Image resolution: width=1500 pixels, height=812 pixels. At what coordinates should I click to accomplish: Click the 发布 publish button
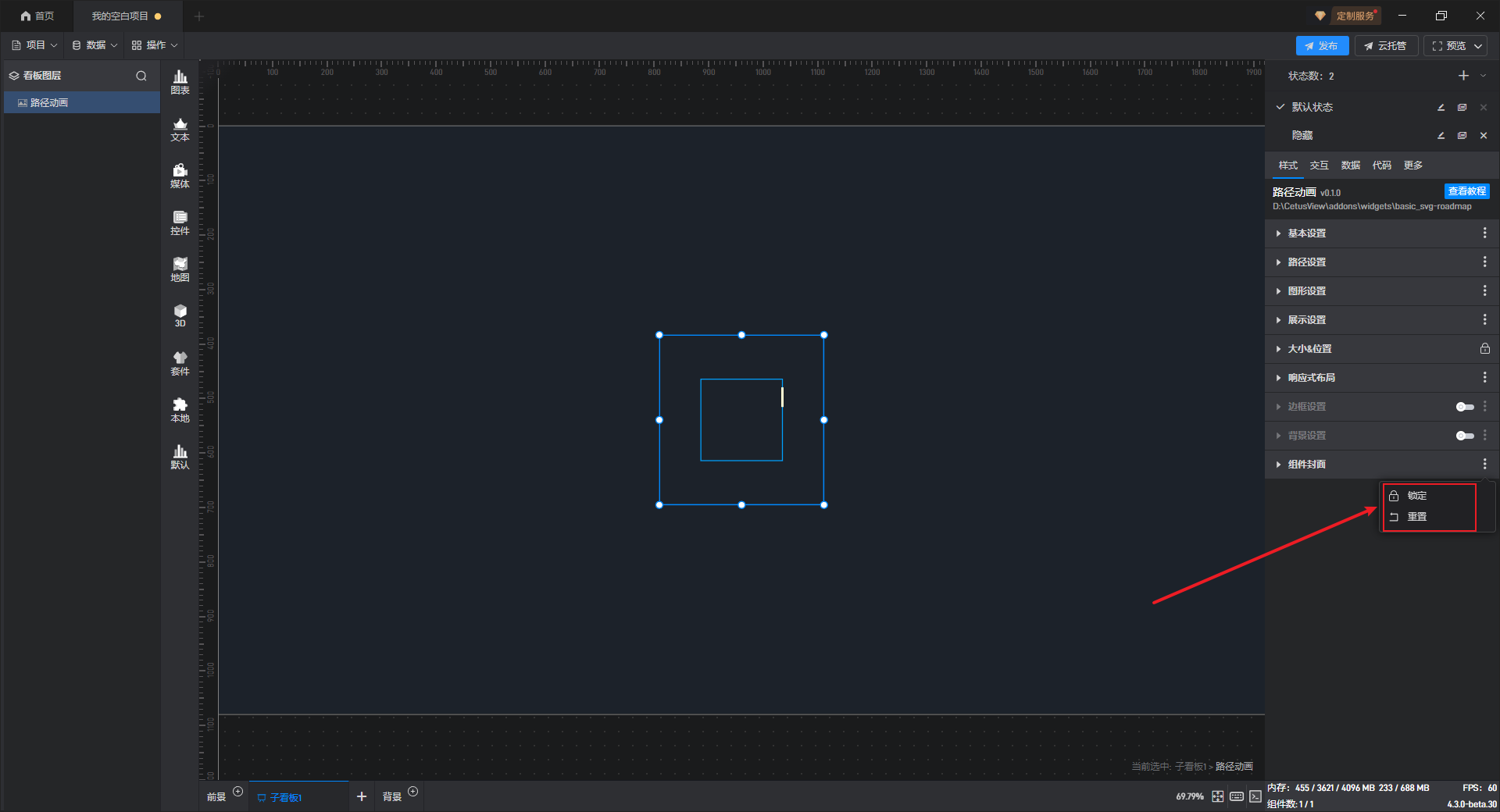click(1322, 46)
